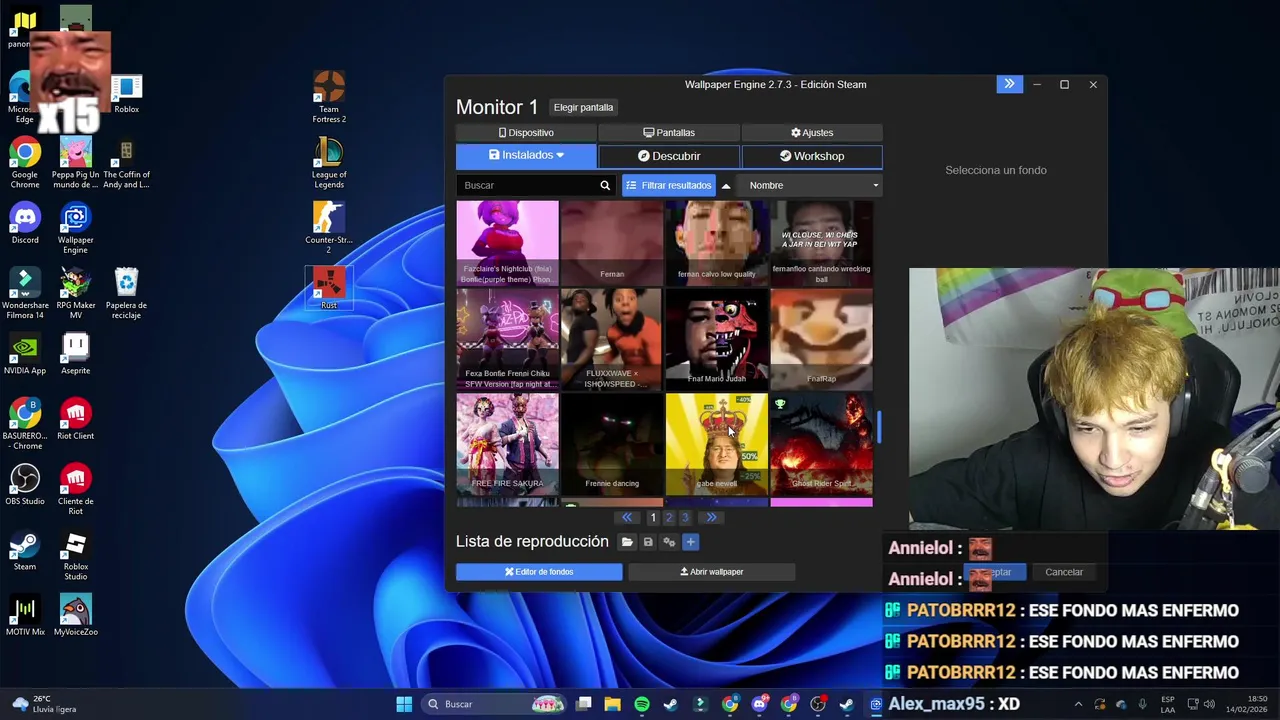1280x720 pixels.
Task: Open Spotify from the taskbar
Action: pyautogui.click(x=642, y=704)
